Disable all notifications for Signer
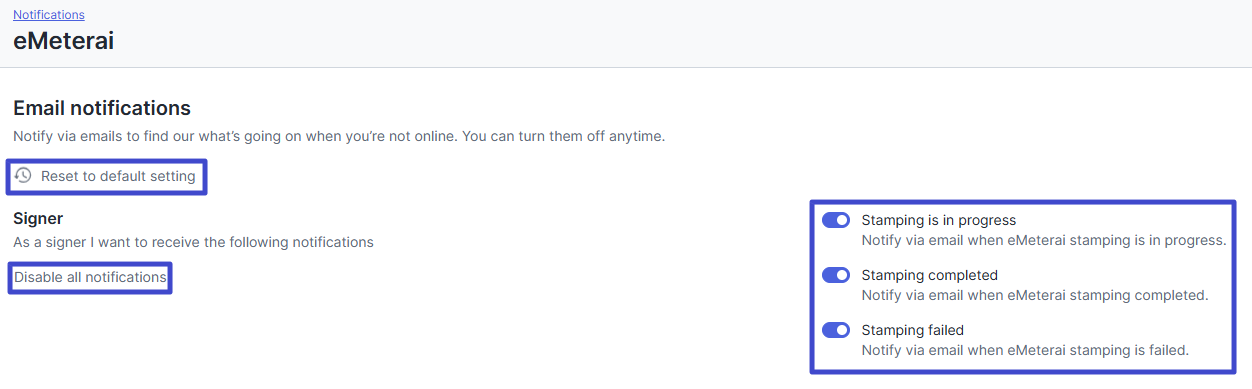This screenshot has width=1252, height=389. point(90,277)
